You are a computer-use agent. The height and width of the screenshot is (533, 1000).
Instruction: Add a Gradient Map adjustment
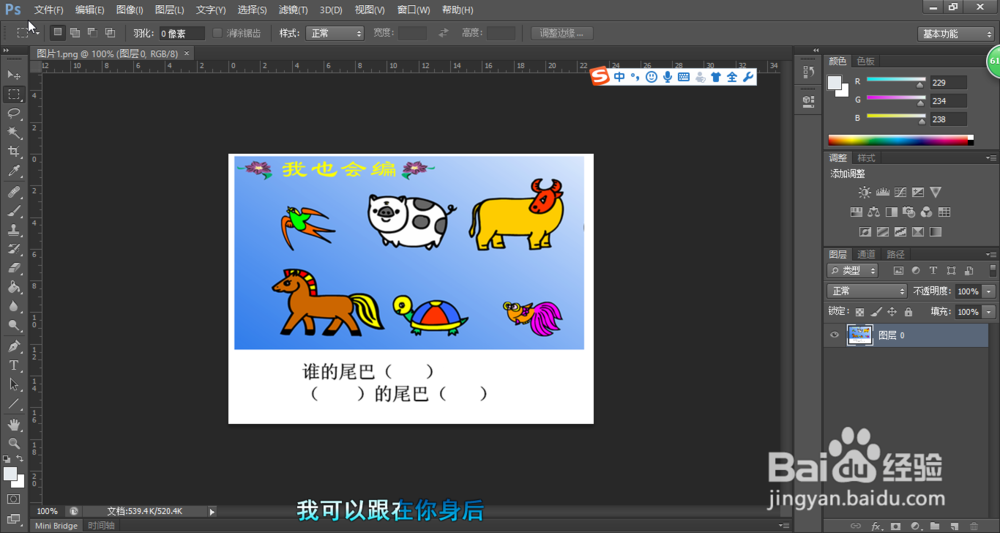pyautogui.click(x=936, y=231)
